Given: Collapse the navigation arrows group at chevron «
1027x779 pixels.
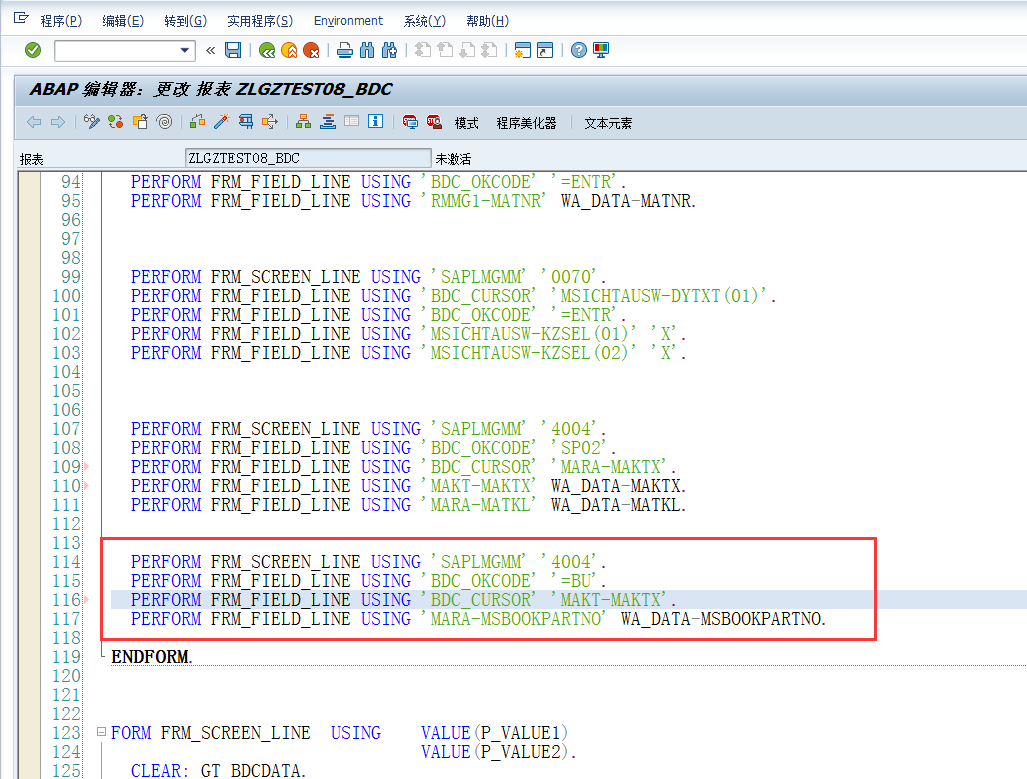Looking at the screenshot, I should coord(209,50).
